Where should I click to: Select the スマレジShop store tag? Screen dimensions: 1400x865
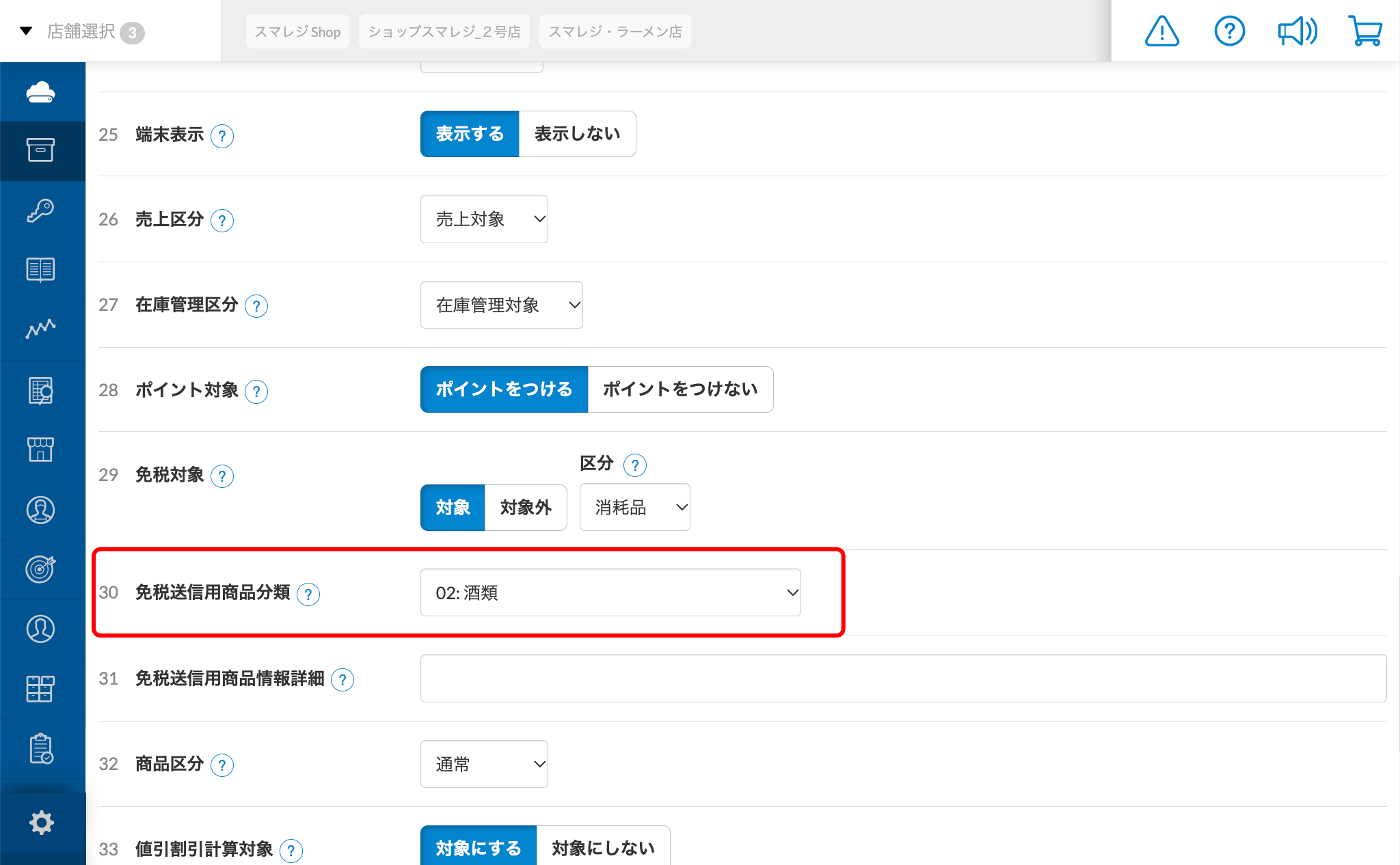(297, 31)
